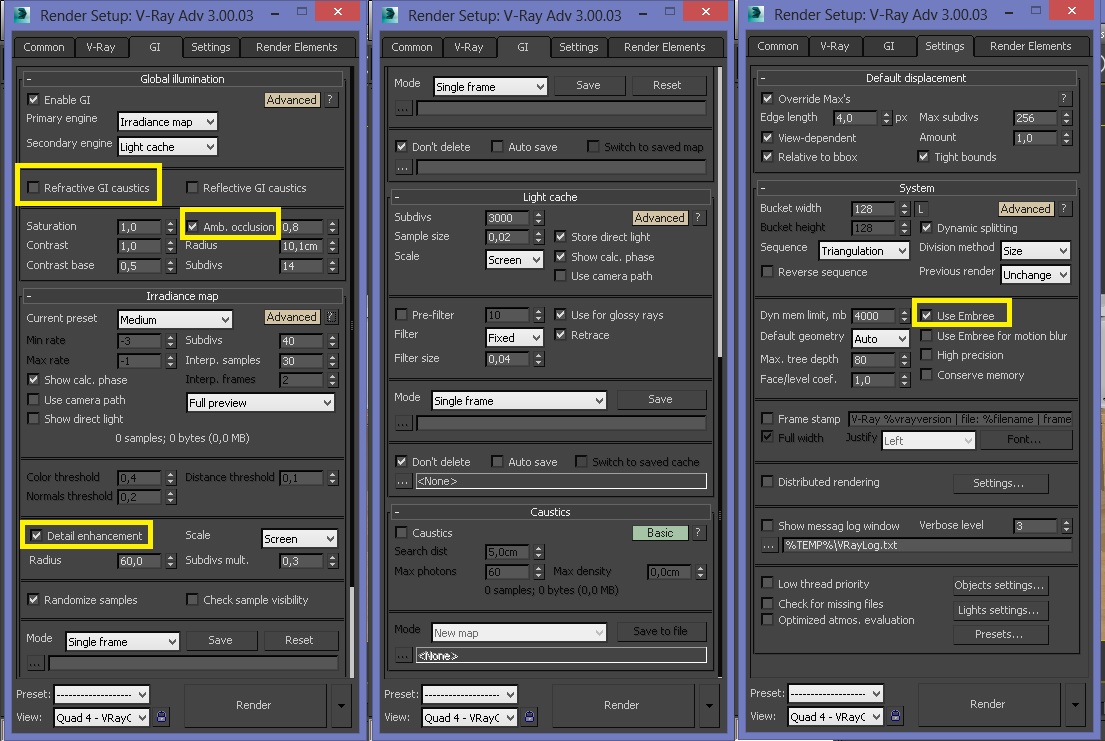1105x741 pixels.
Task: Click Save to file button
Action: pyautogui.click(x=660, y=631)
